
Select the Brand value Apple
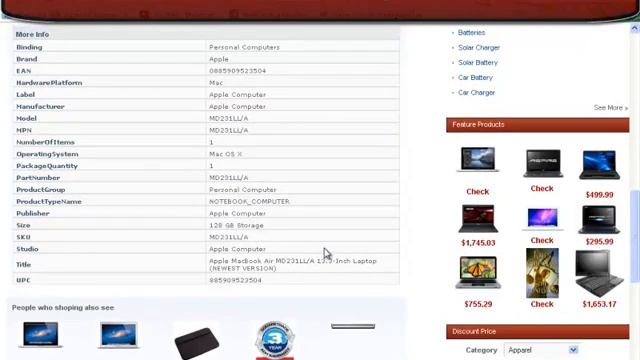pyautogui.click(x=219, y=59)
